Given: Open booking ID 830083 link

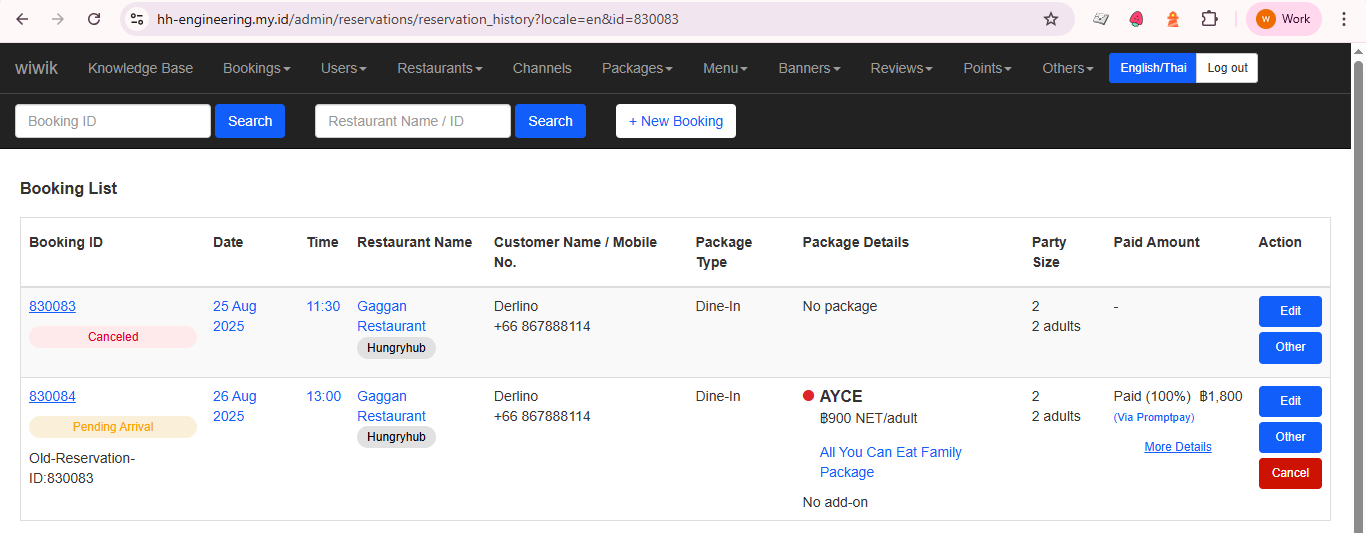Looking at the screenshot, I should click(52, 306).
